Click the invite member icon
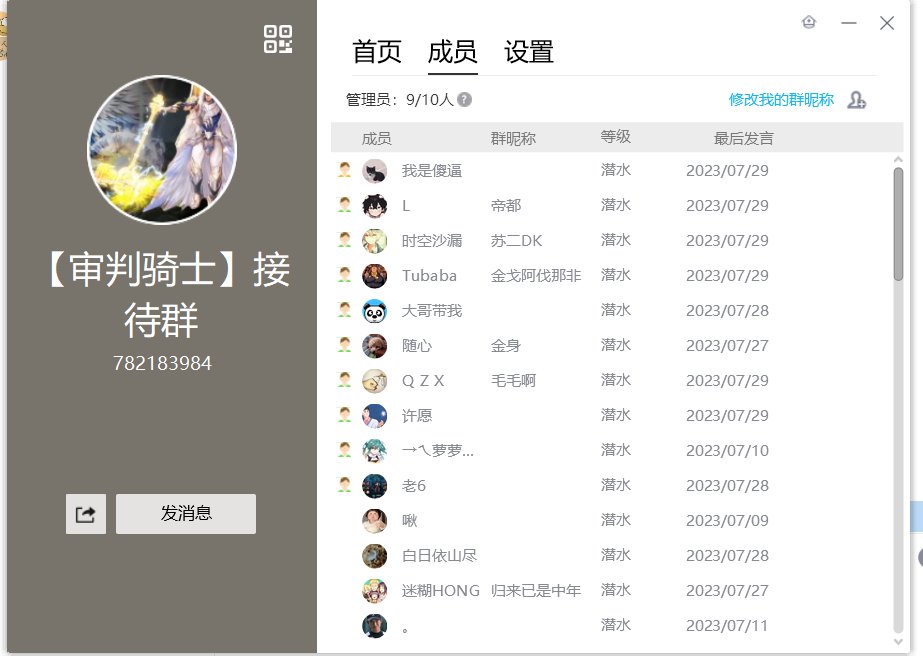Screen dimensions: 923x656 [x=856, y=100]
